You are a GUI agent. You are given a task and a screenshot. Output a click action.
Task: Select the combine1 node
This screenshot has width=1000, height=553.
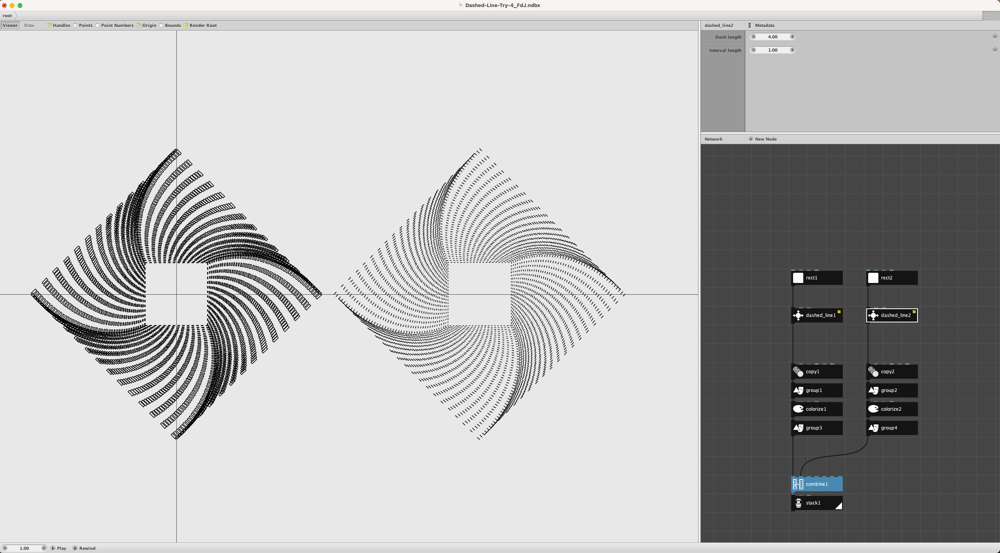coord(817,484)
